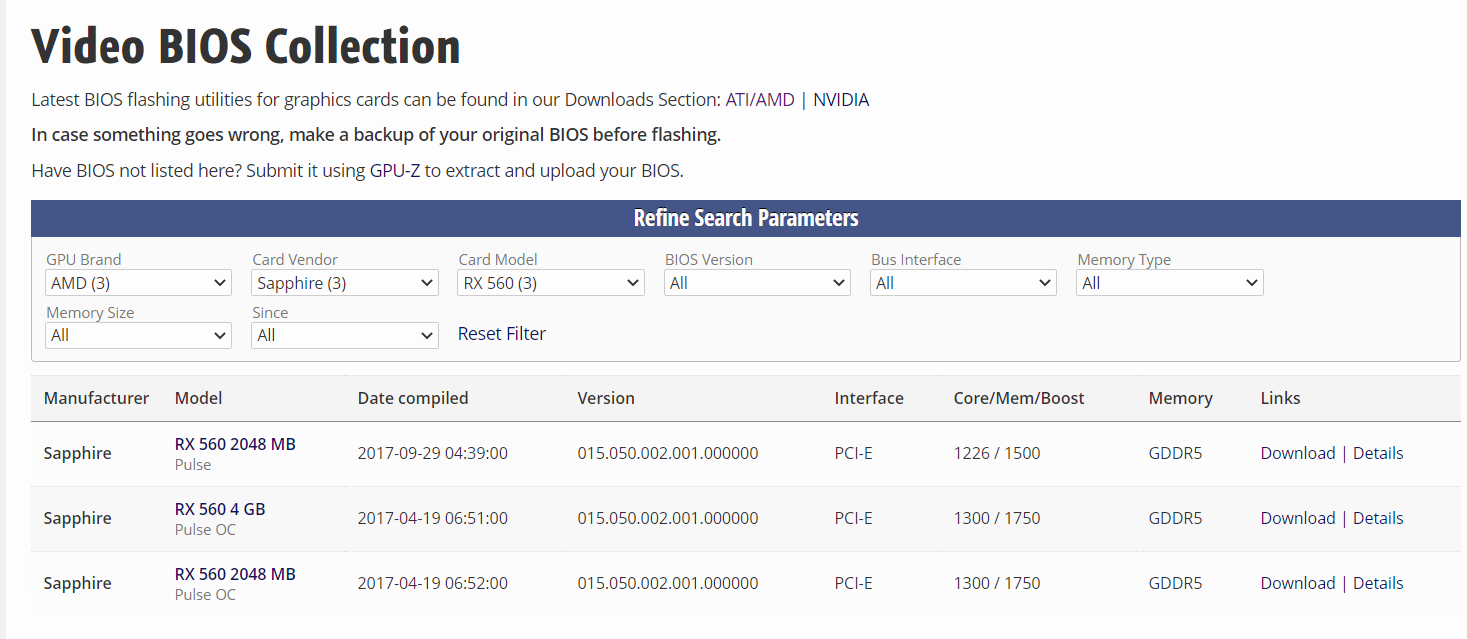Click the Core/Mem/Boost column header
Image resolution: width=1467 pixels, height=639 pixels.
[x=1019, y=398]
